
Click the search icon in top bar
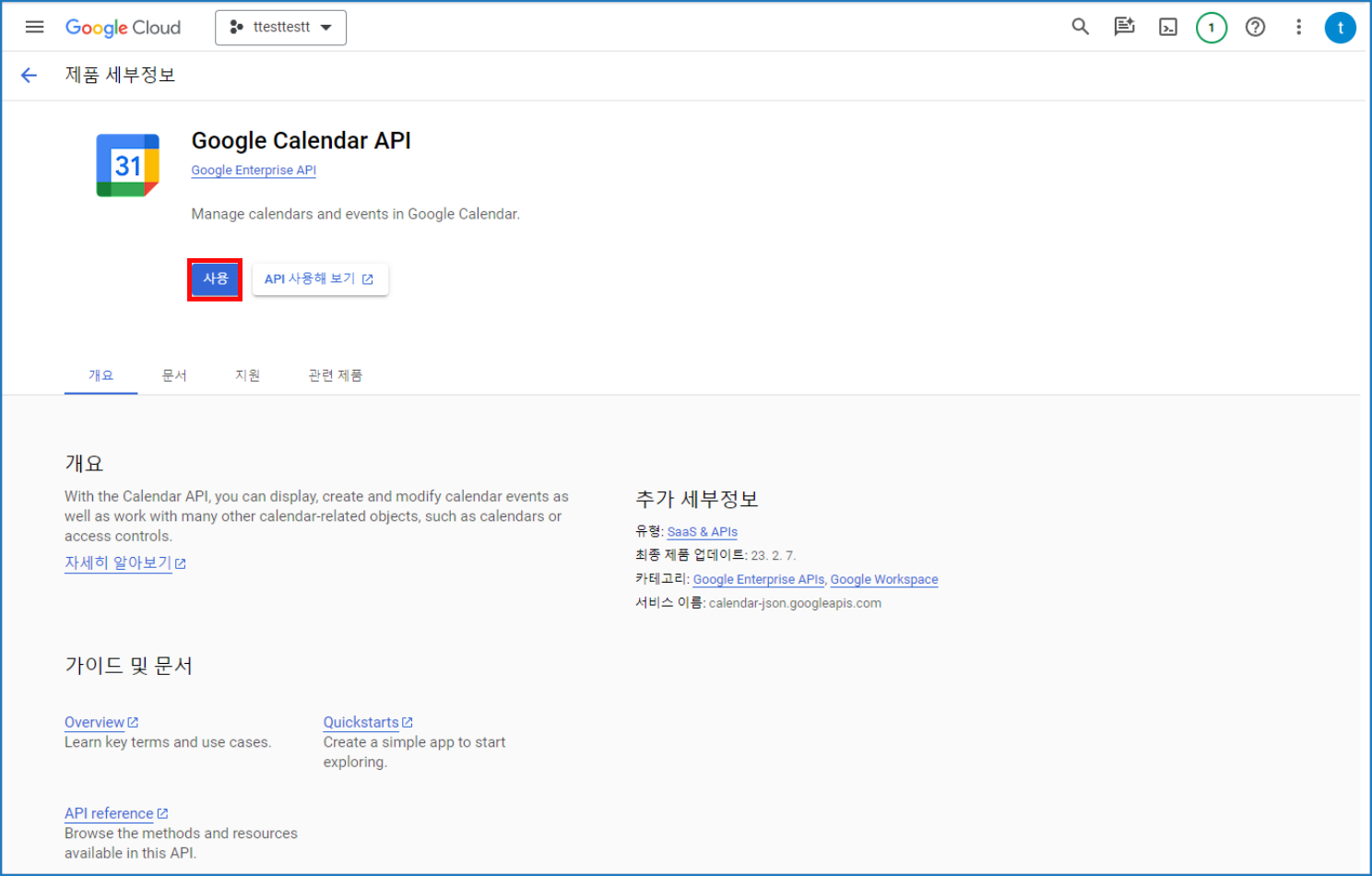pyautogui.click(x=1080, y=27)
